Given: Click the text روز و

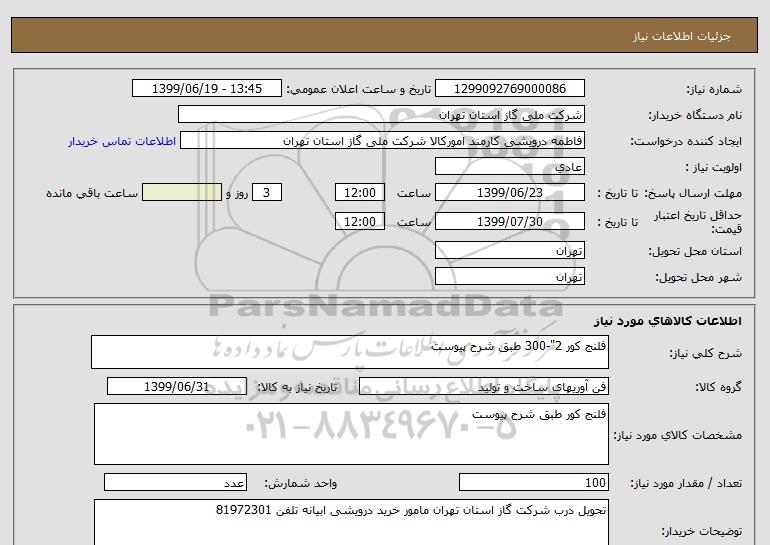Looking at the screenshot, I should (237, 193).
